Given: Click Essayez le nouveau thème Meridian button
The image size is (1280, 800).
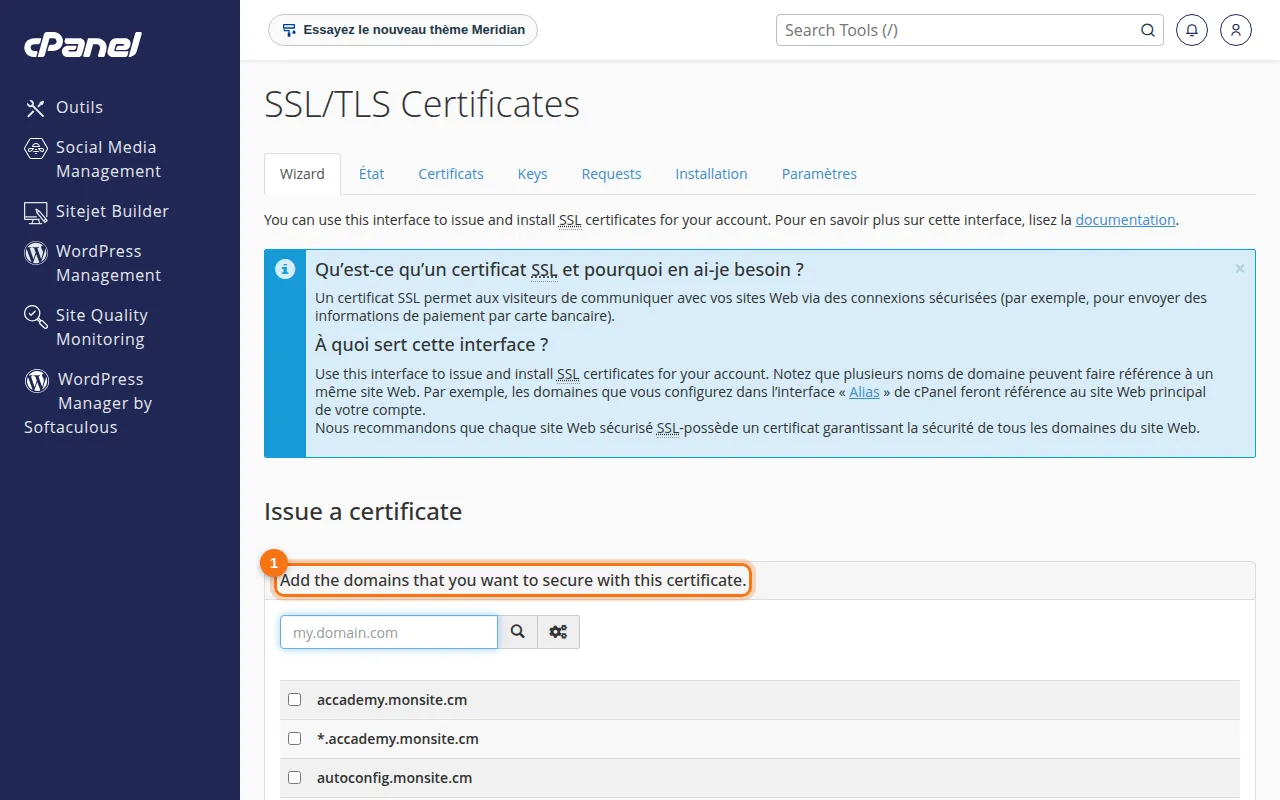Looking at the screenshot, I should (403, 30).
